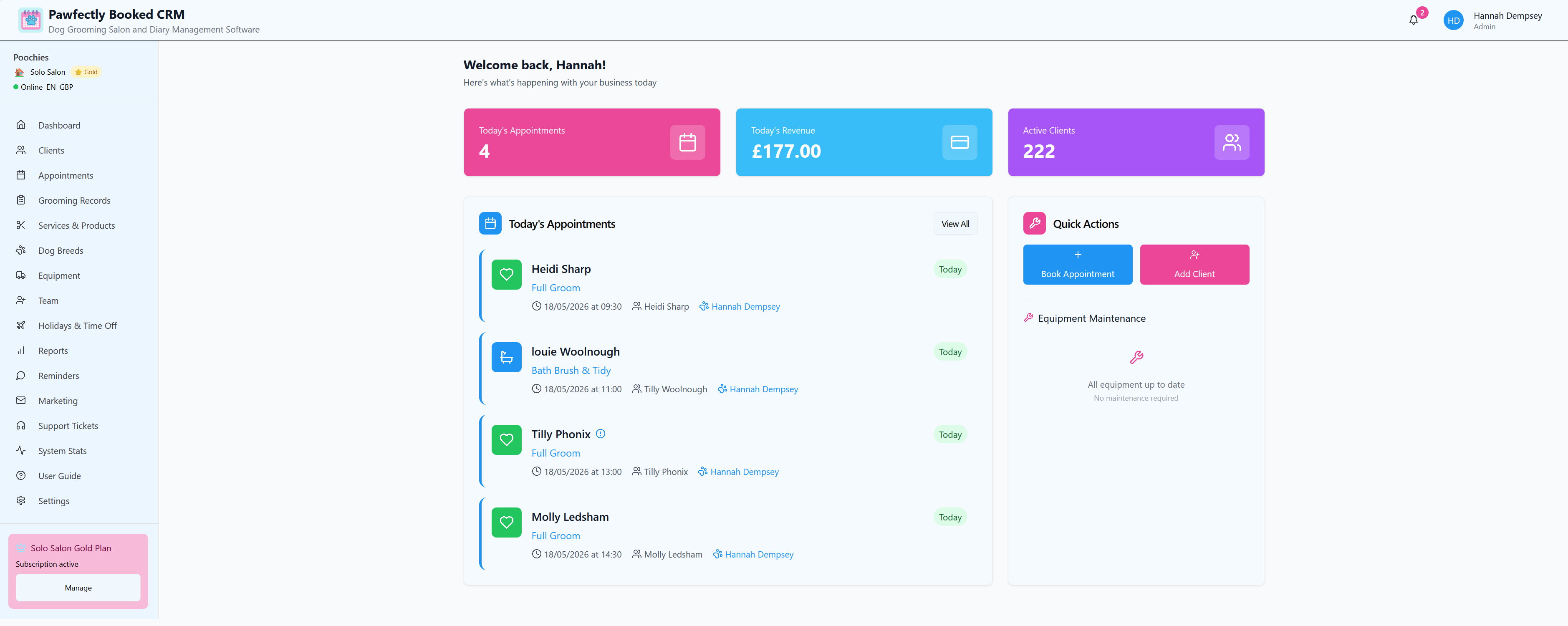
Task: Click the card icon on Today's Revenue tile
Action: [x=959, y=142]
